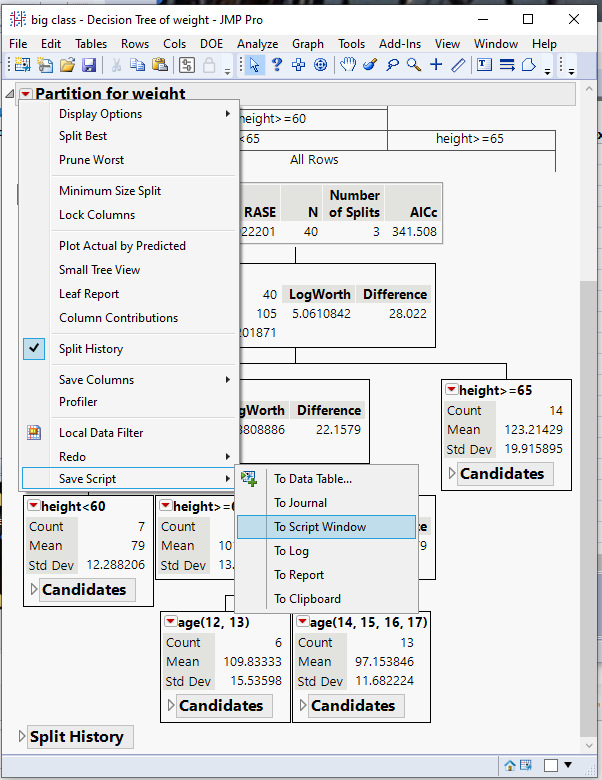Select the Selection cross tool

pos(299,65)
